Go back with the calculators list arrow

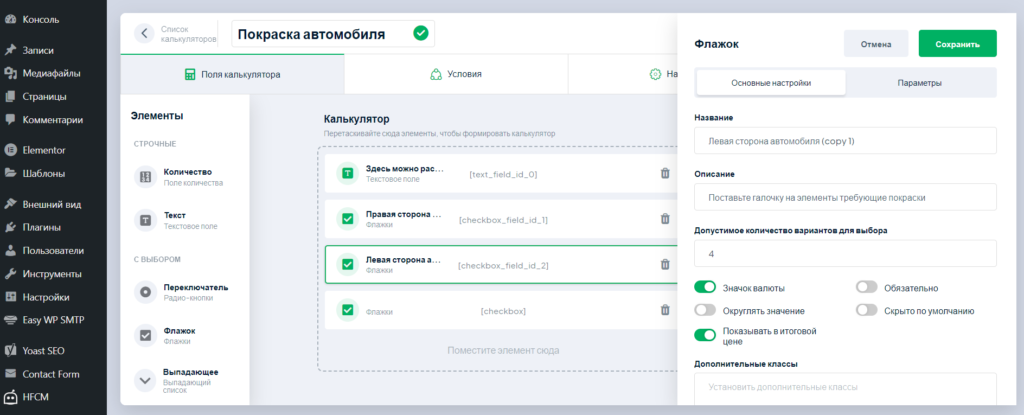(x=144, y=33)
